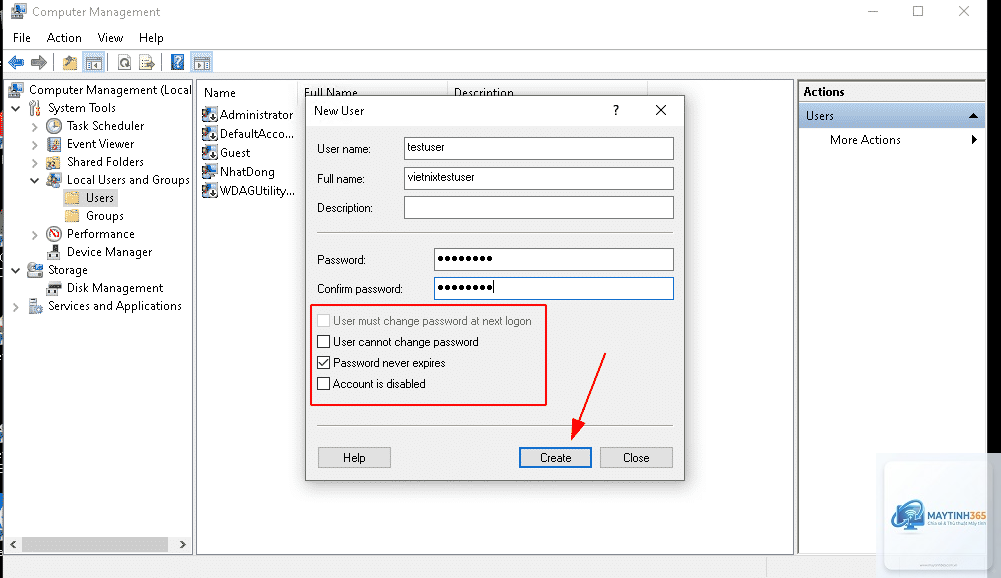This screenshot has width=1001, height=578.
Task: Click the Performance icon in tree
Action: (54, 234)
